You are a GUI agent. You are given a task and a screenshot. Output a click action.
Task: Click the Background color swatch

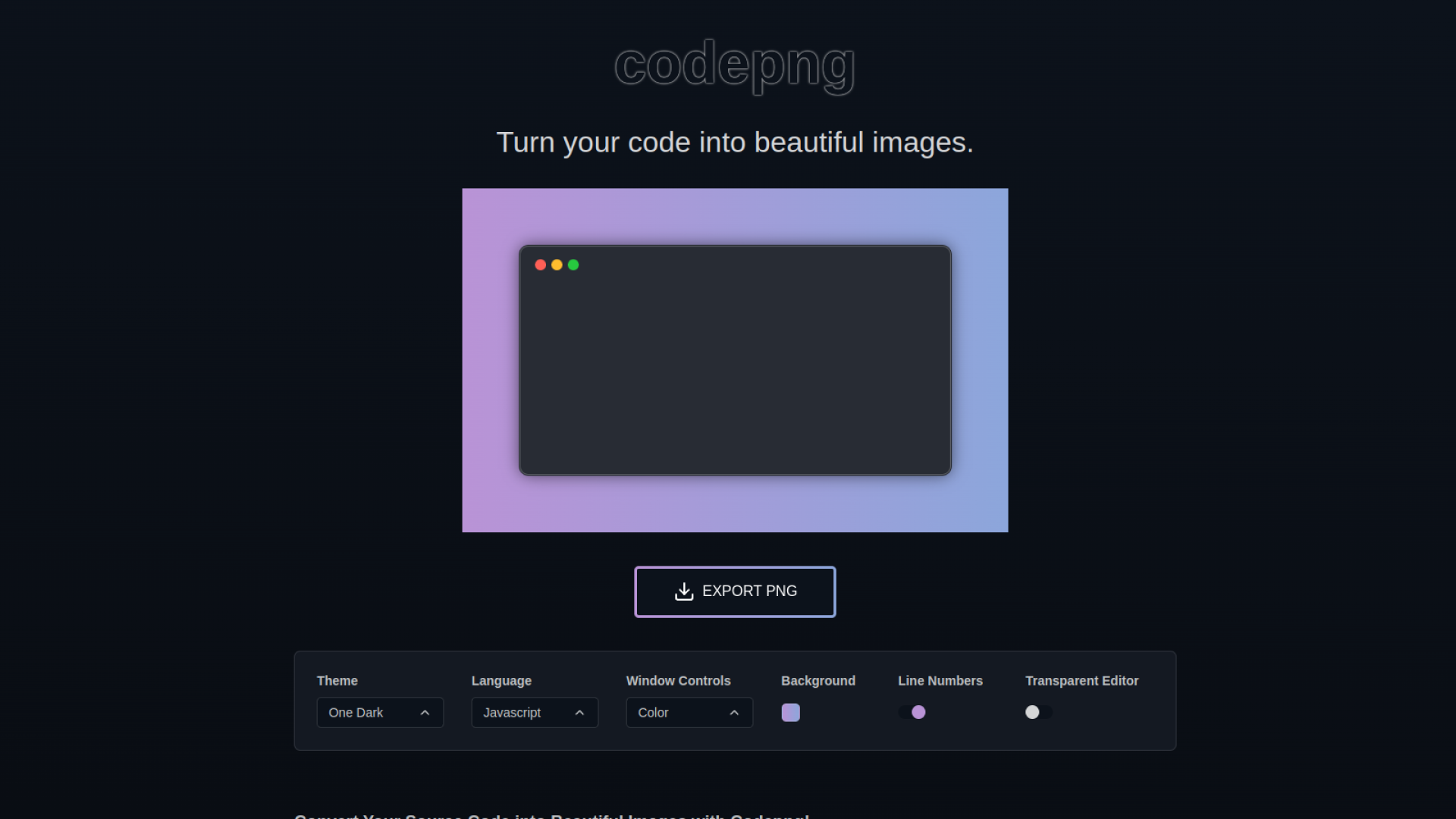791,712
